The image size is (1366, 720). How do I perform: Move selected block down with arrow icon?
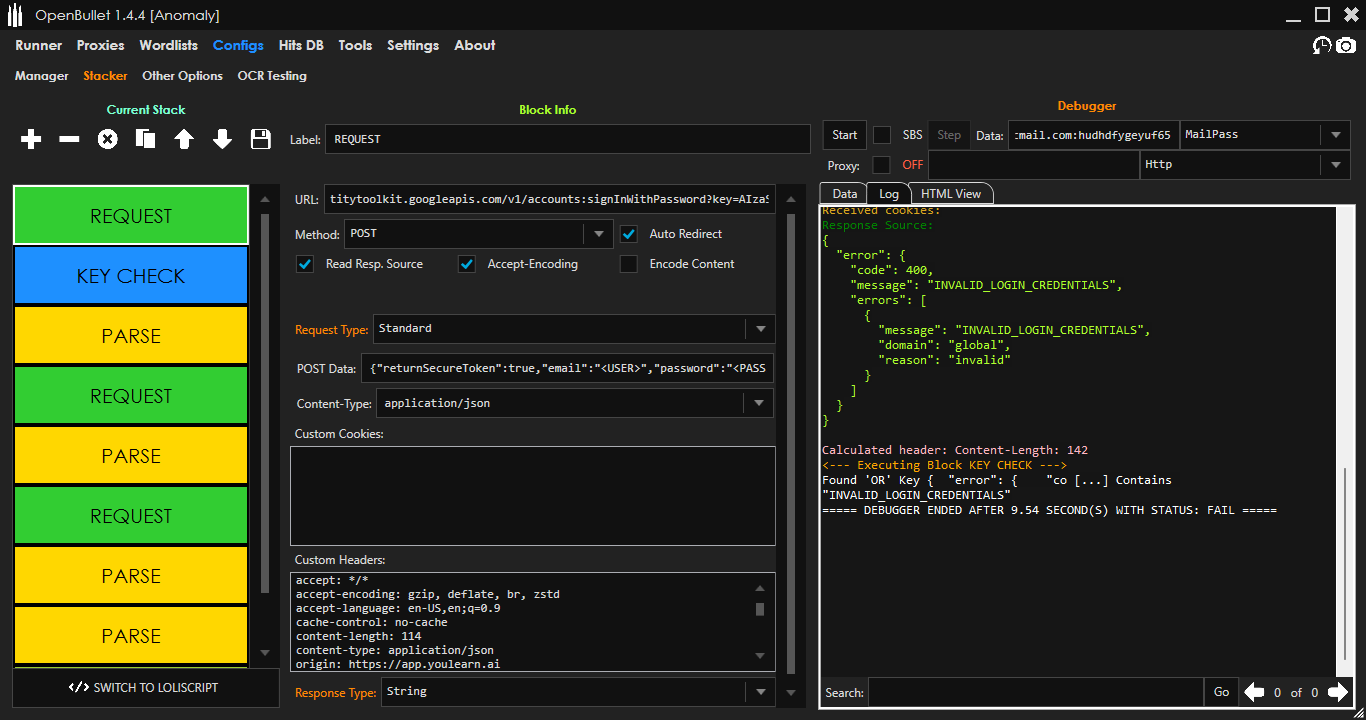222,140
